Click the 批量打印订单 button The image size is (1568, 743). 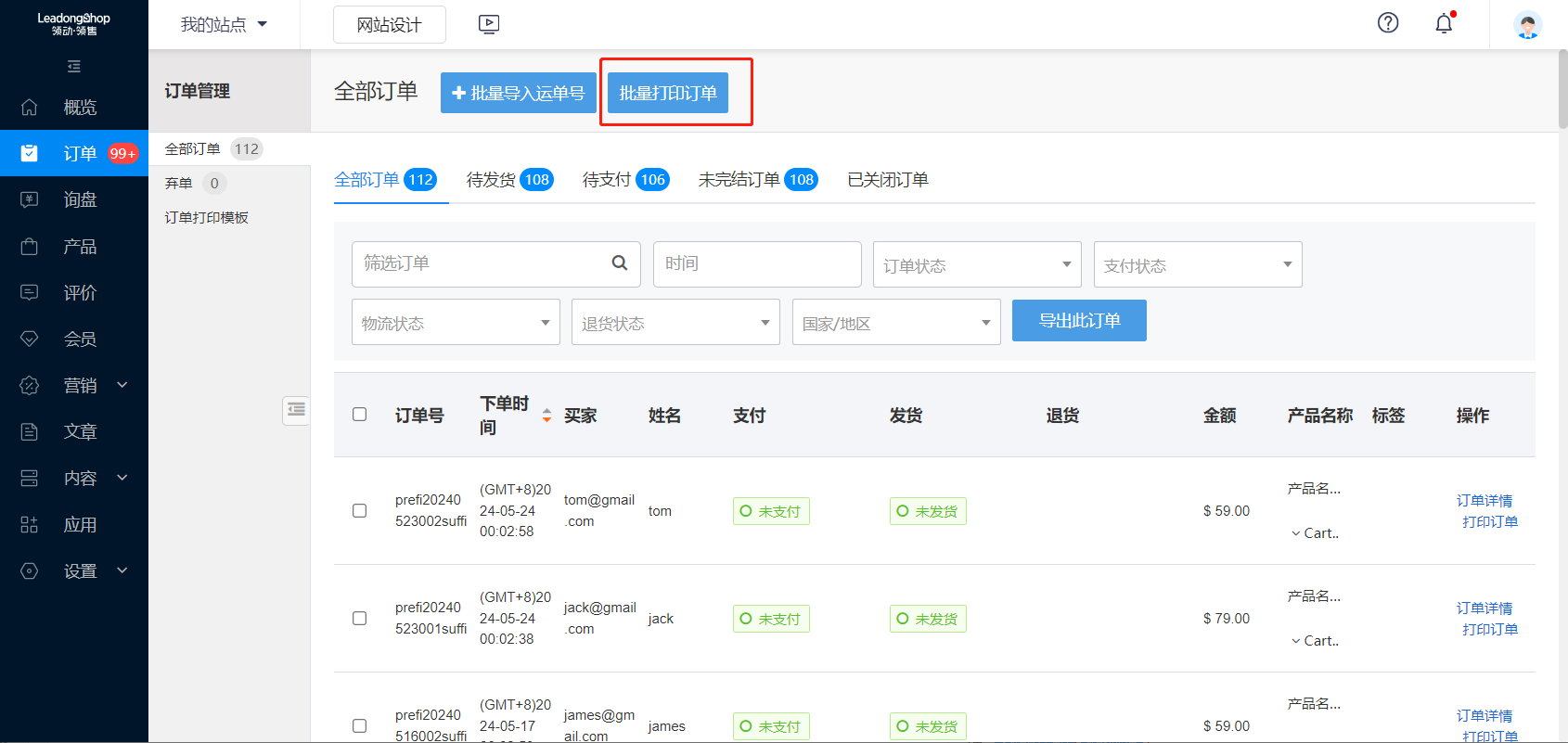667,93
